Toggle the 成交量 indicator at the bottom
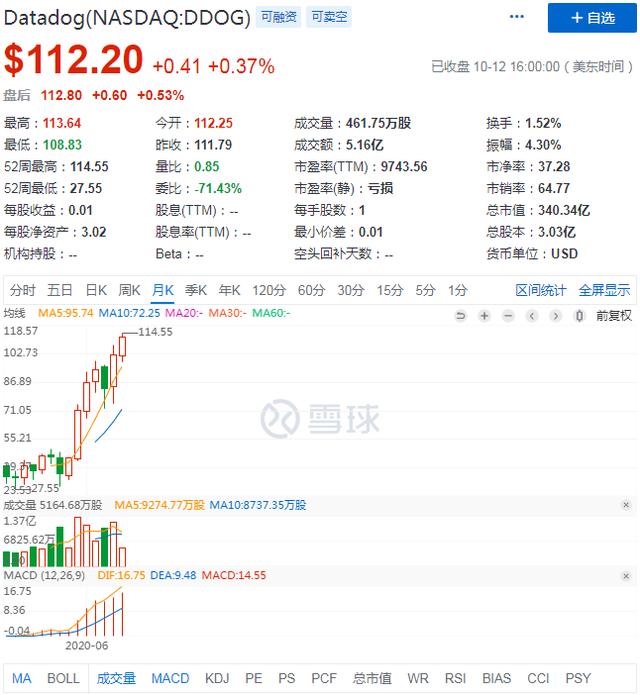This screenshot has width=640, height=695. (x=116, y=678)
